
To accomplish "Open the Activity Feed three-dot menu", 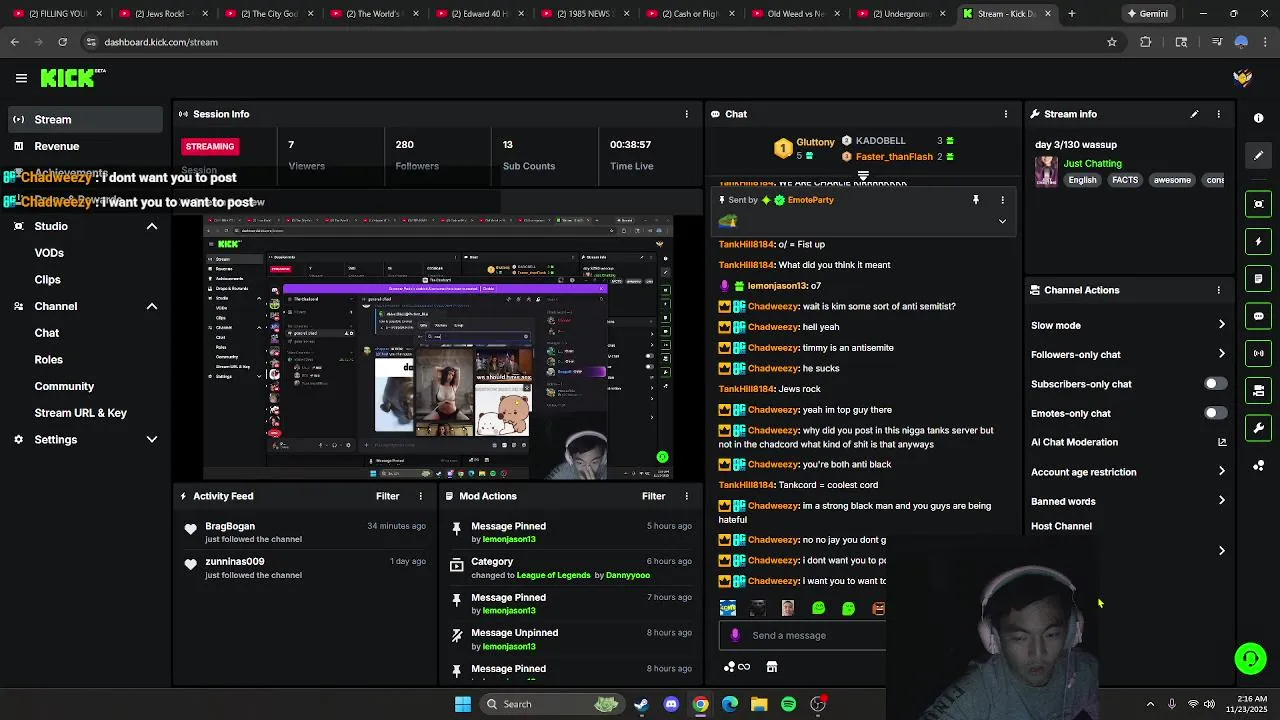I will pyautogui.click(x=420, y=496).
